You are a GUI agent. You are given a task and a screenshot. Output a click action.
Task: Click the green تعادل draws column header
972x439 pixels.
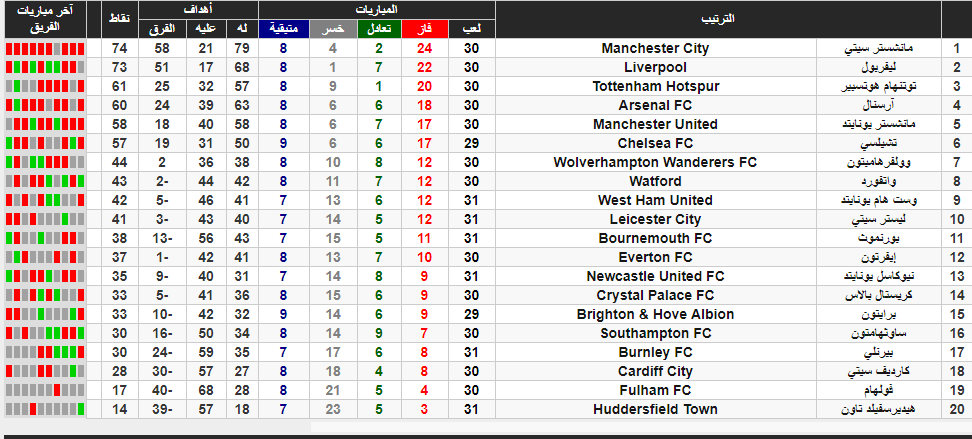379,29
